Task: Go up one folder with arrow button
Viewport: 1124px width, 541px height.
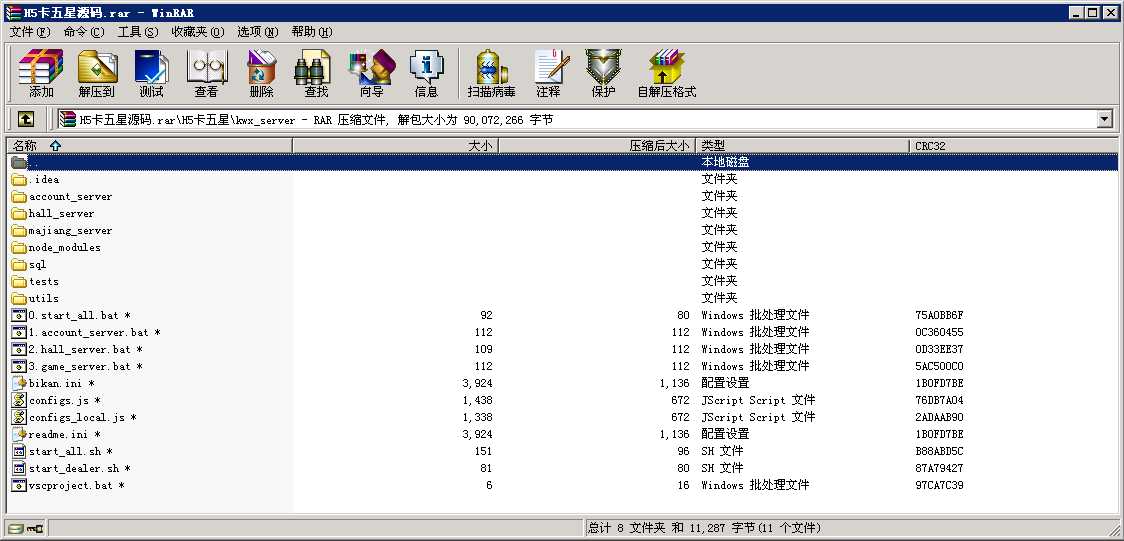Action: point(26,120)
